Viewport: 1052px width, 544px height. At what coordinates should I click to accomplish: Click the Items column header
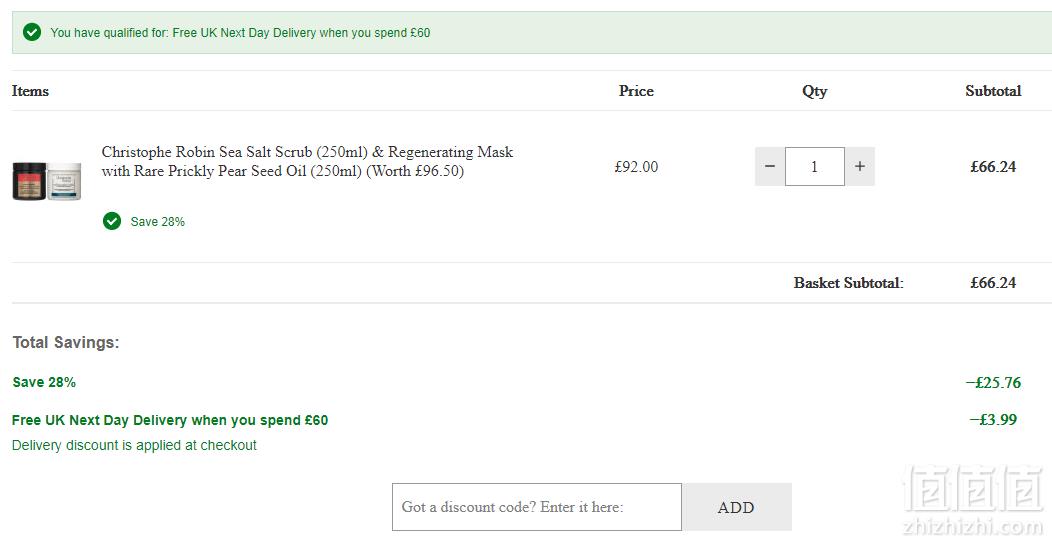tap(30, 91)
